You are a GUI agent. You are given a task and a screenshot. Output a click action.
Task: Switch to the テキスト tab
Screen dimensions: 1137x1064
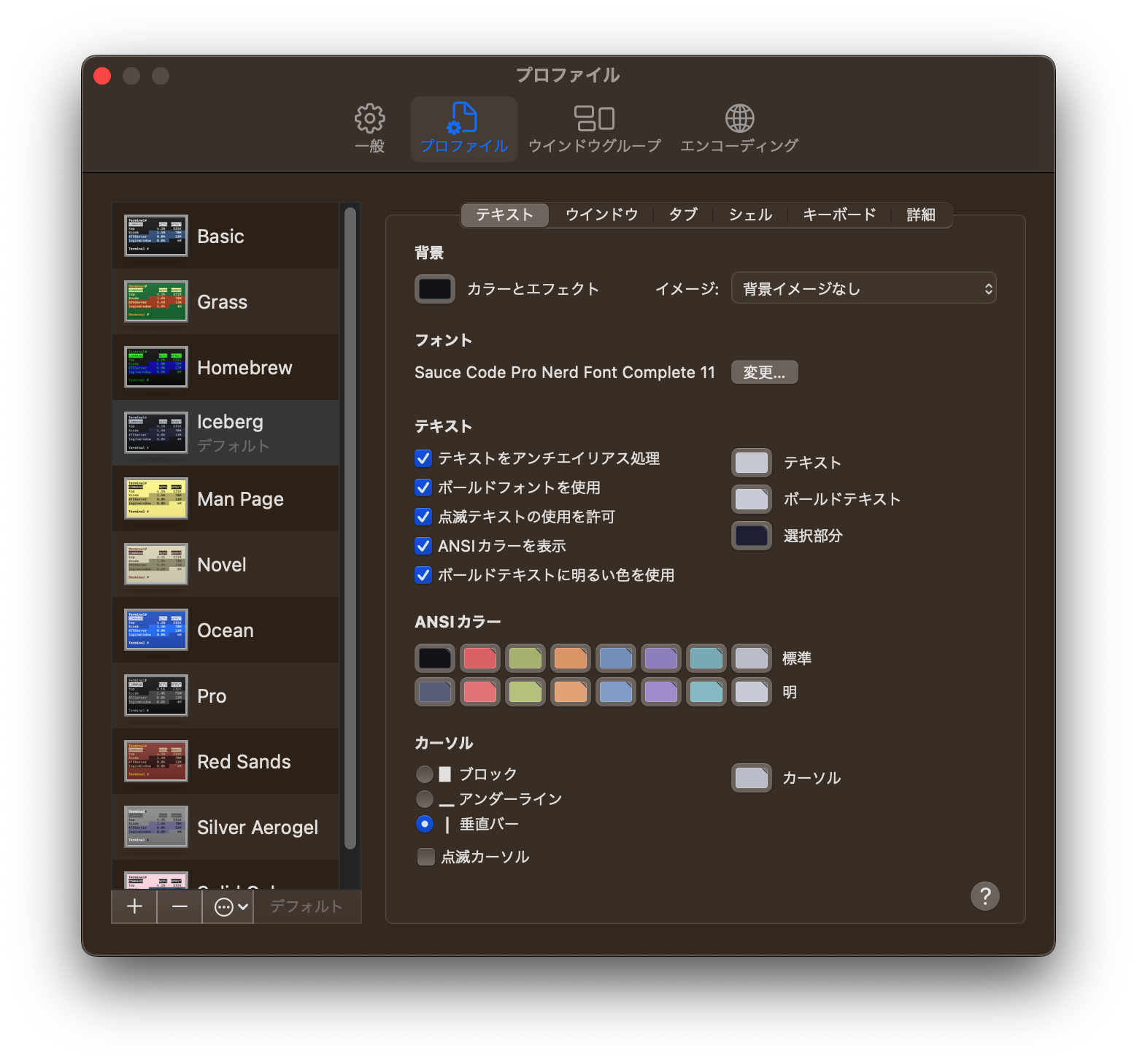505,215
